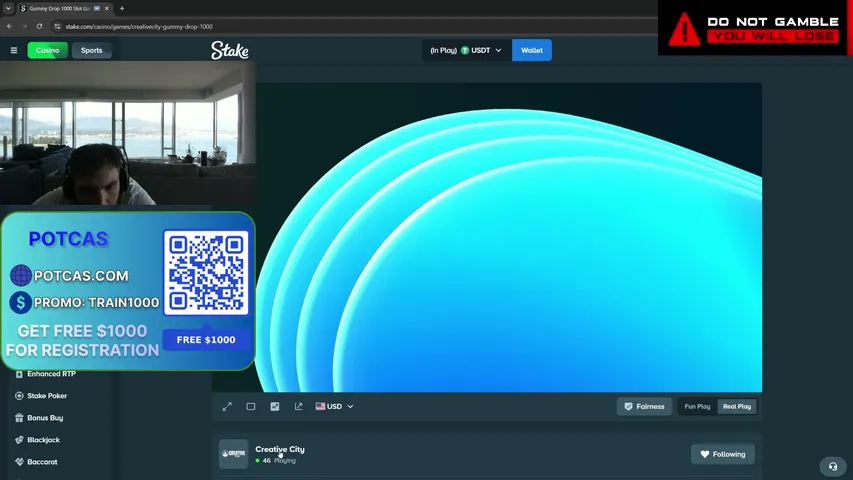This screenshot has height=480, width=853.
Task: Open Creative City provider page
Action: point(280,449)
